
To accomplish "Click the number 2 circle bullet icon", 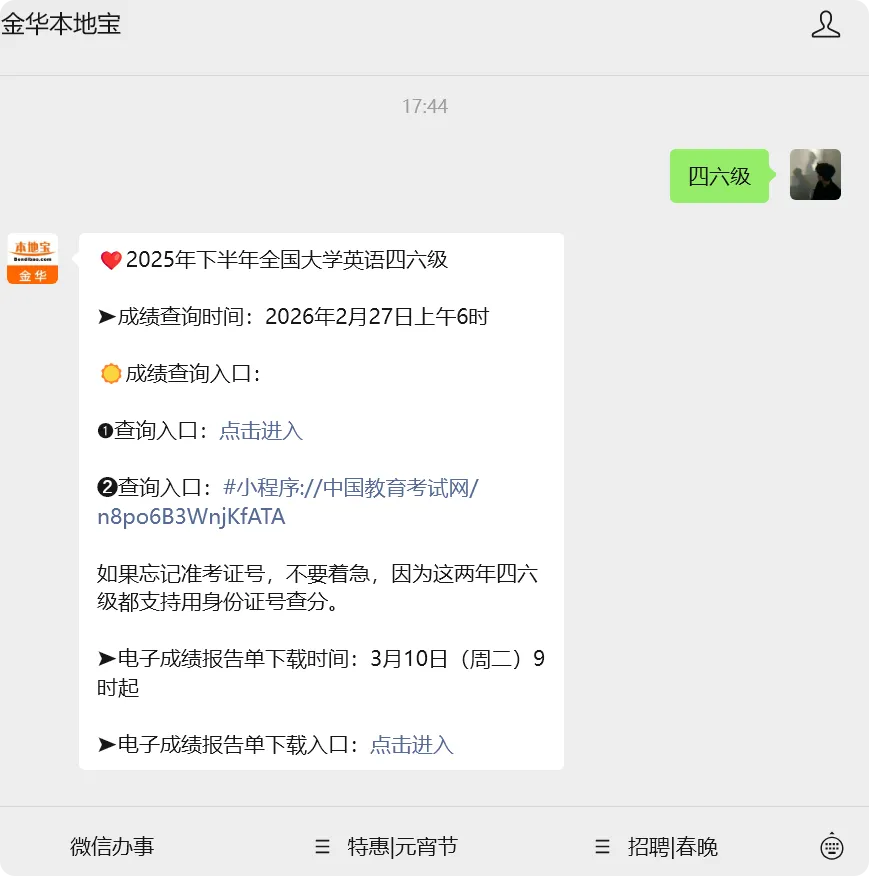I will click(107, 487).
